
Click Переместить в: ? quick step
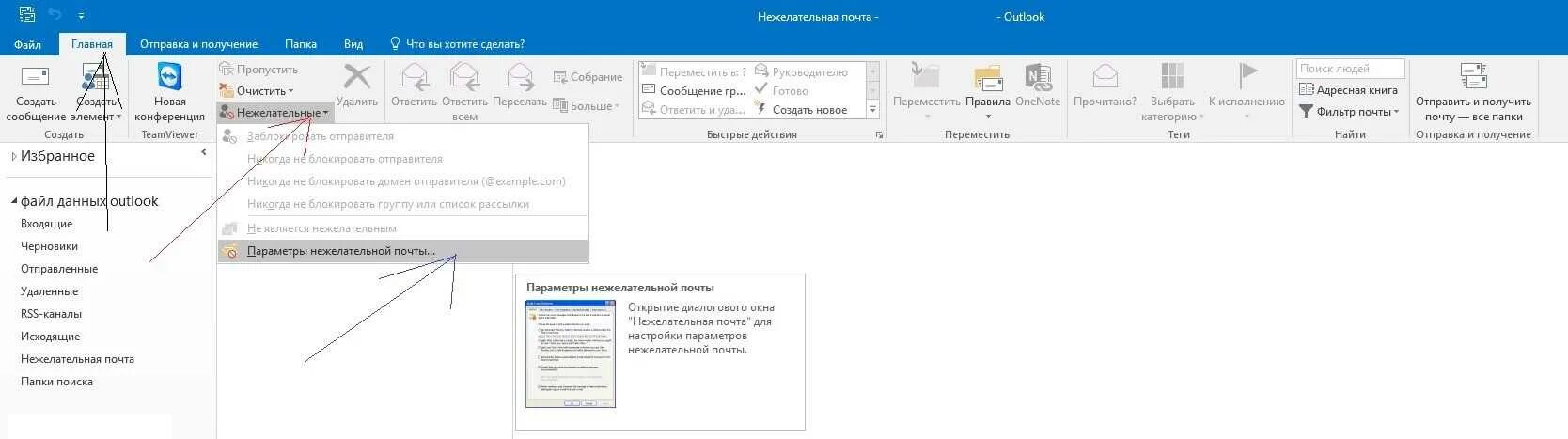click(x=694, y=72)
